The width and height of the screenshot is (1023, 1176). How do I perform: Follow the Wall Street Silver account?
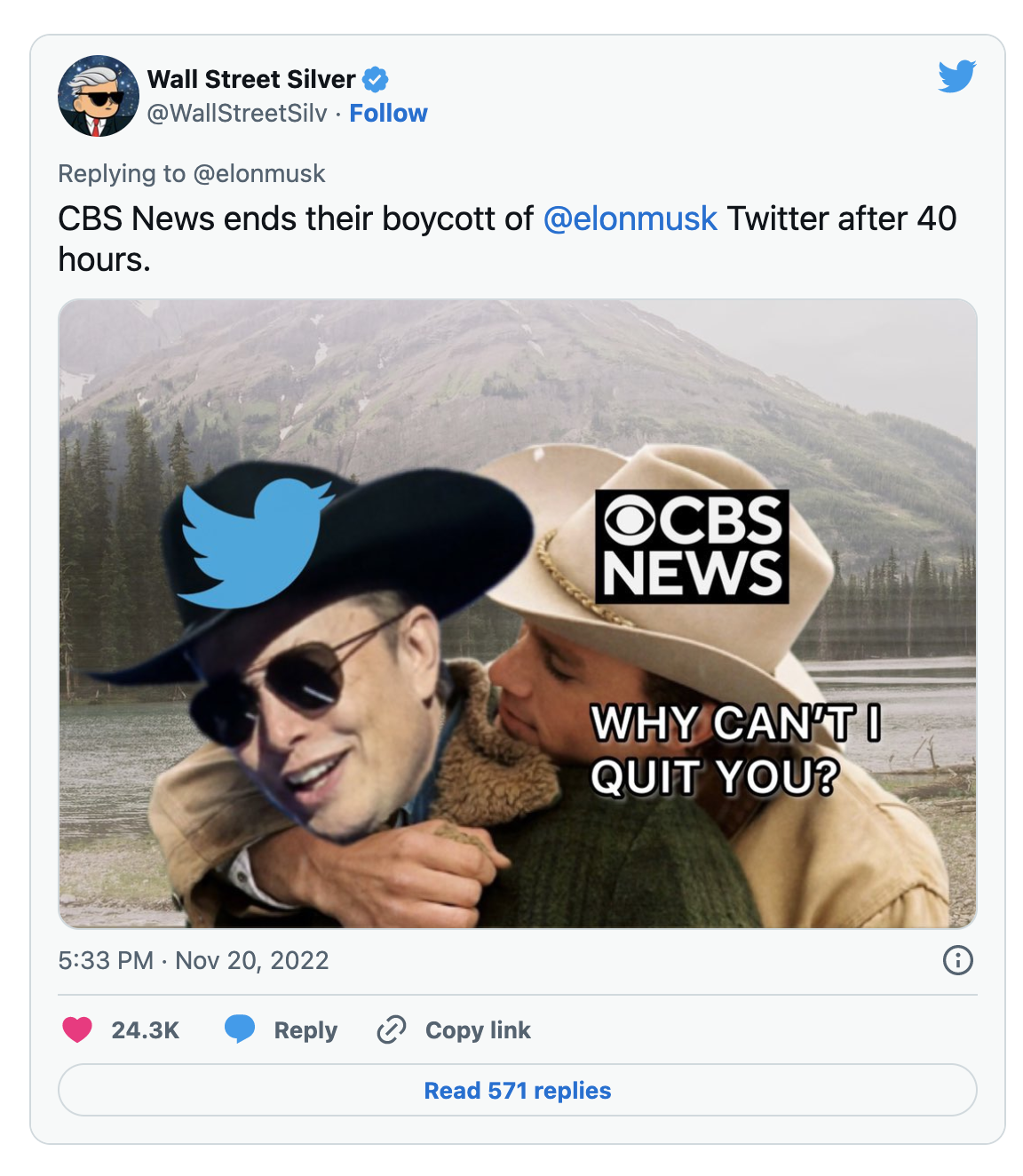click(388, 114)
